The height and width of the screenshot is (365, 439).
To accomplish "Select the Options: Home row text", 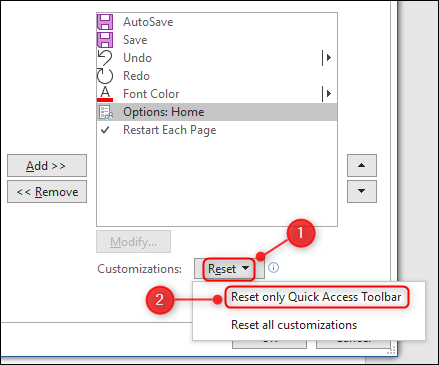I will point(164,112).
